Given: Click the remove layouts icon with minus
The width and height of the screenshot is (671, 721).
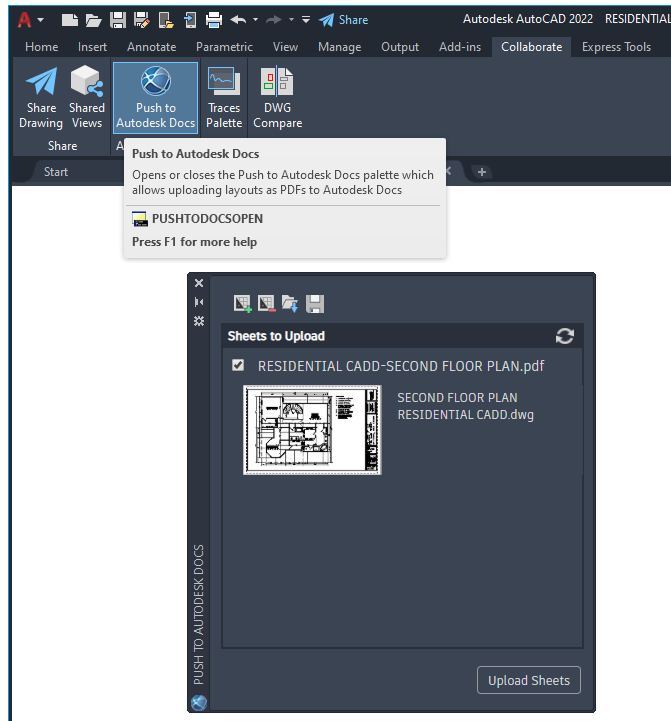Looking at the screenshot, I should coord(266,303).
